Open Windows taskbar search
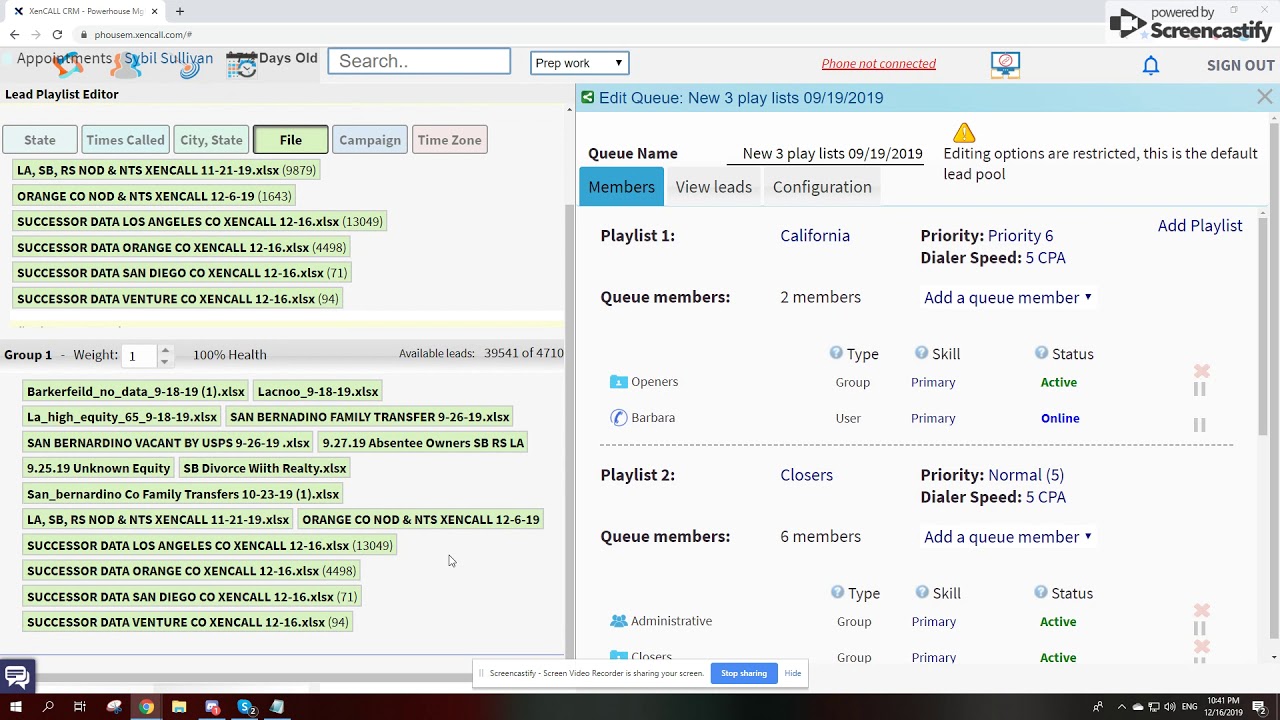1280x720 pixels. tap(48, 707)
